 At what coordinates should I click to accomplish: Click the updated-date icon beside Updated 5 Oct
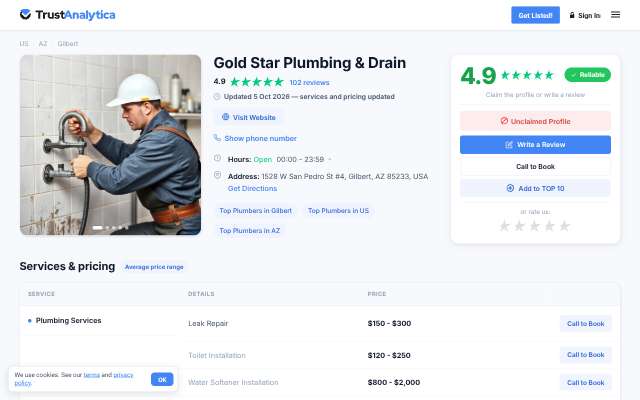(217, 97)
